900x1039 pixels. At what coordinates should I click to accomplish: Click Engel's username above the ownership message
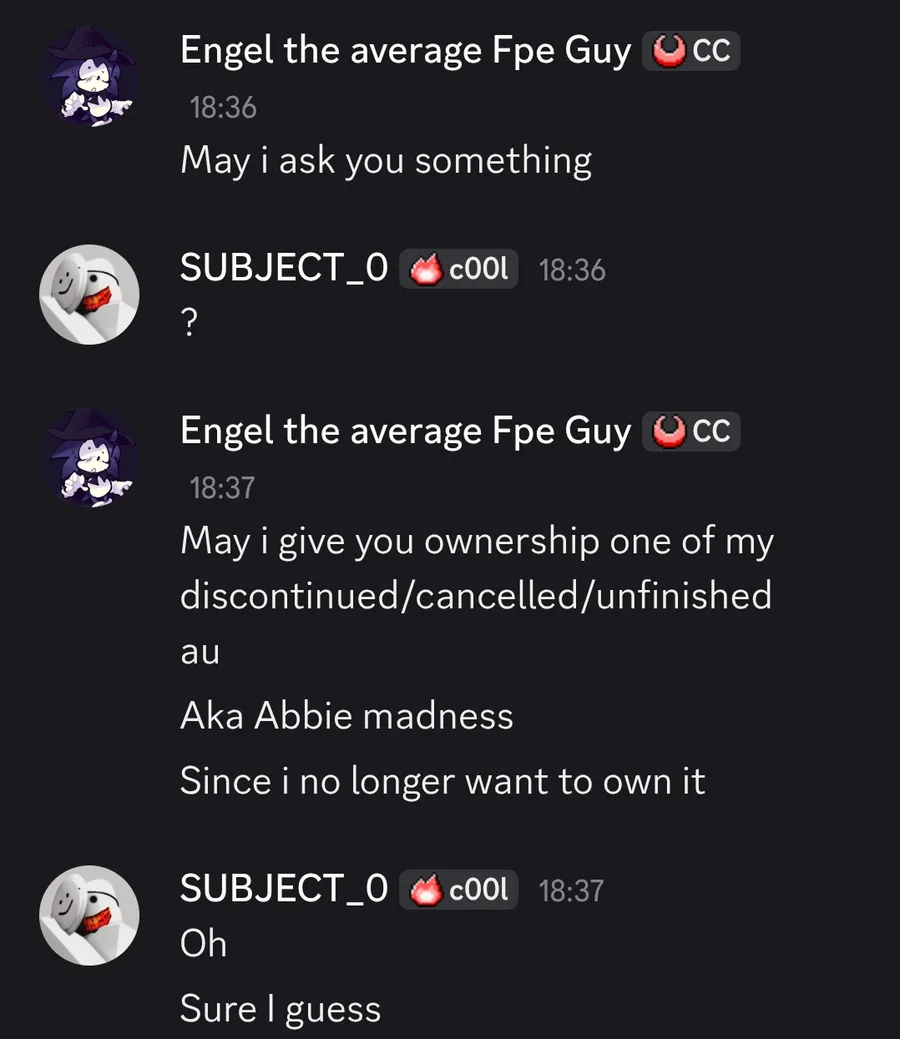[405, 432]
